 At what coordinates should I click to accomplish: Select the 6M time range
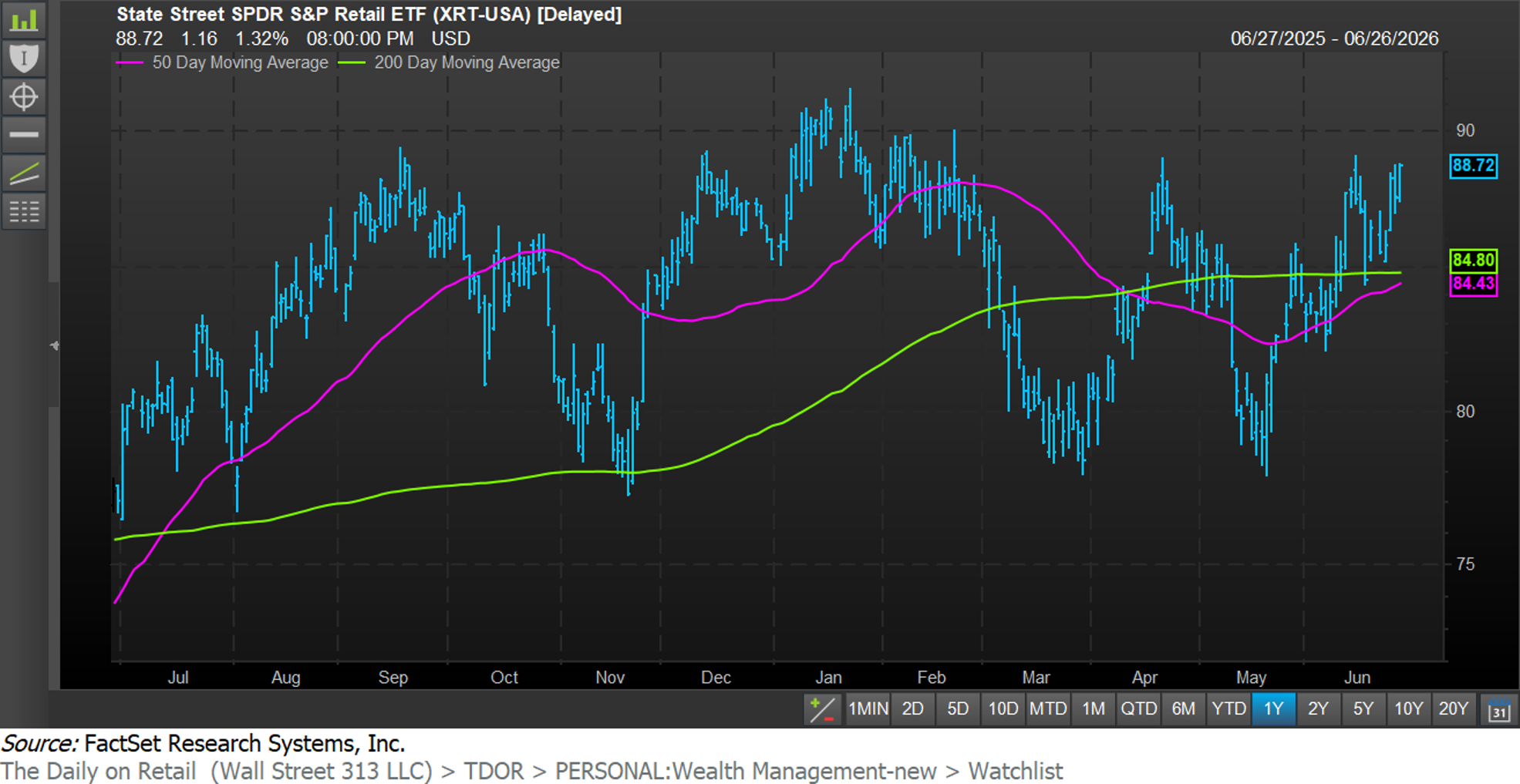(1184, 709)
